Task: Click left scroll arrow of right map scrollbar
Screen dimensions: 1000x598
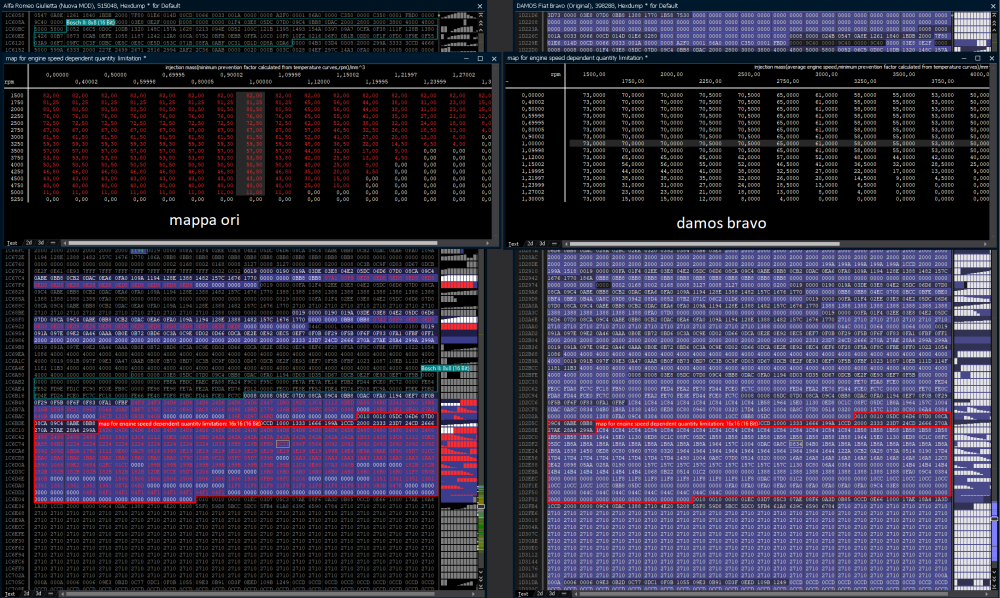Action: pos(565,244)
